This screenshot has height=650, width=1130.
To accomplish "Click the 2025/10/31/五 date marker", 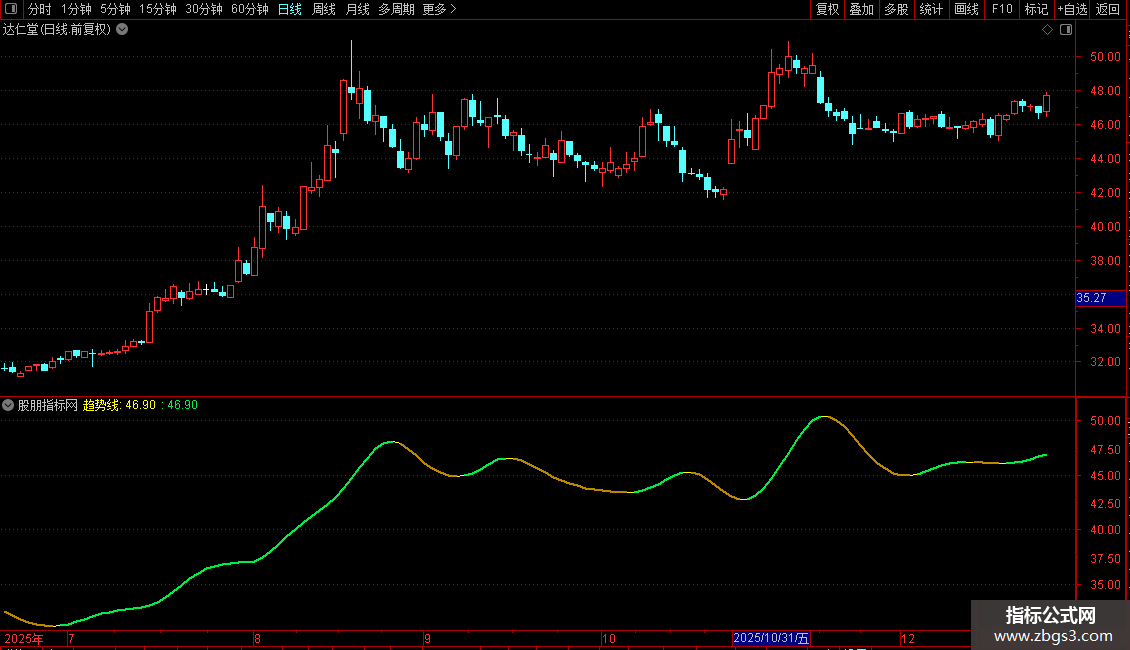I will (771, 638).
